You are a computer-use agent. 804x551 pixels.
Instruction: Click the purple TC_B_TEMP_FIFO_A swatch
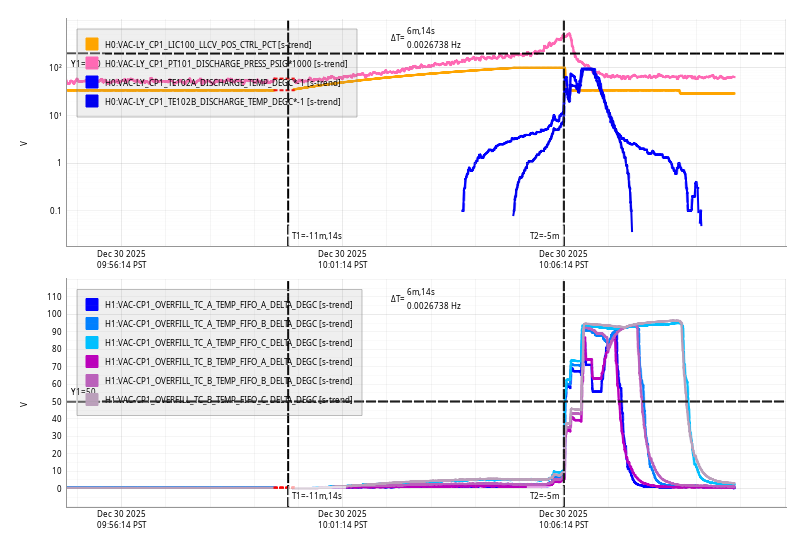coord(92,361)
